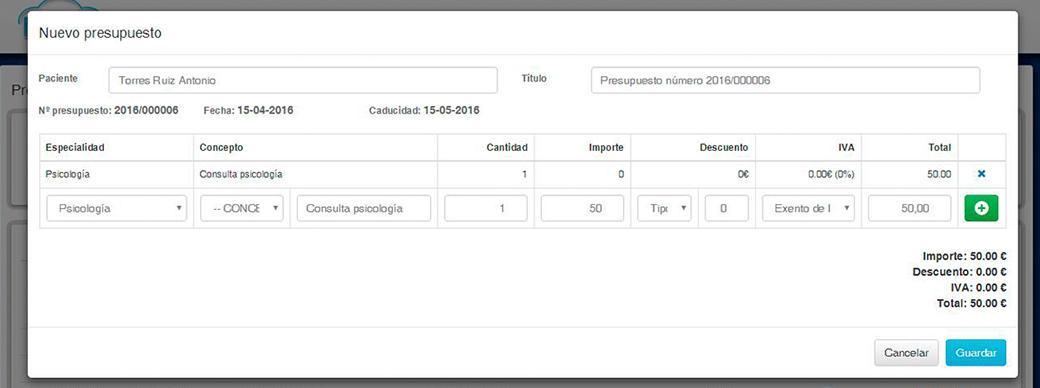The width and height of the screenshot is (1040, 388).
Task: Click the Cancelar button
Action: [x=907, y=353]
